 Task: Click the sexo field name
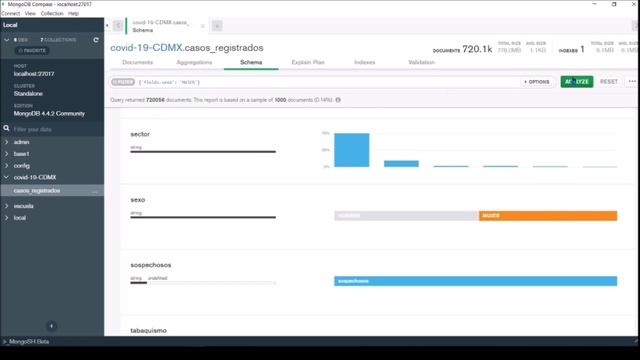point(138,200)
